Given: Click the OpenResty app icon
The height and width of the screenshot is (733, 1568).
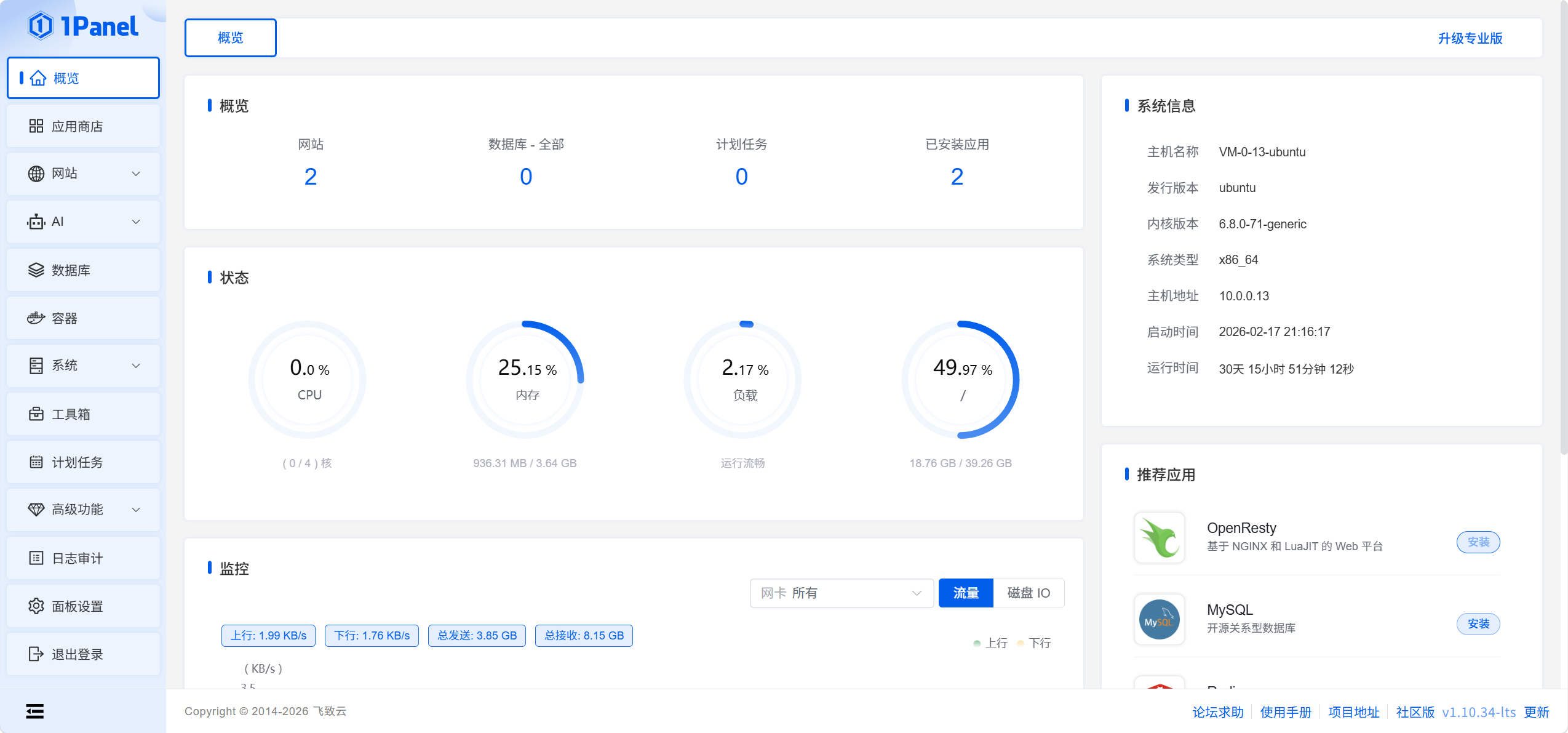Looking at the screenshot, I should (1160, 537).
